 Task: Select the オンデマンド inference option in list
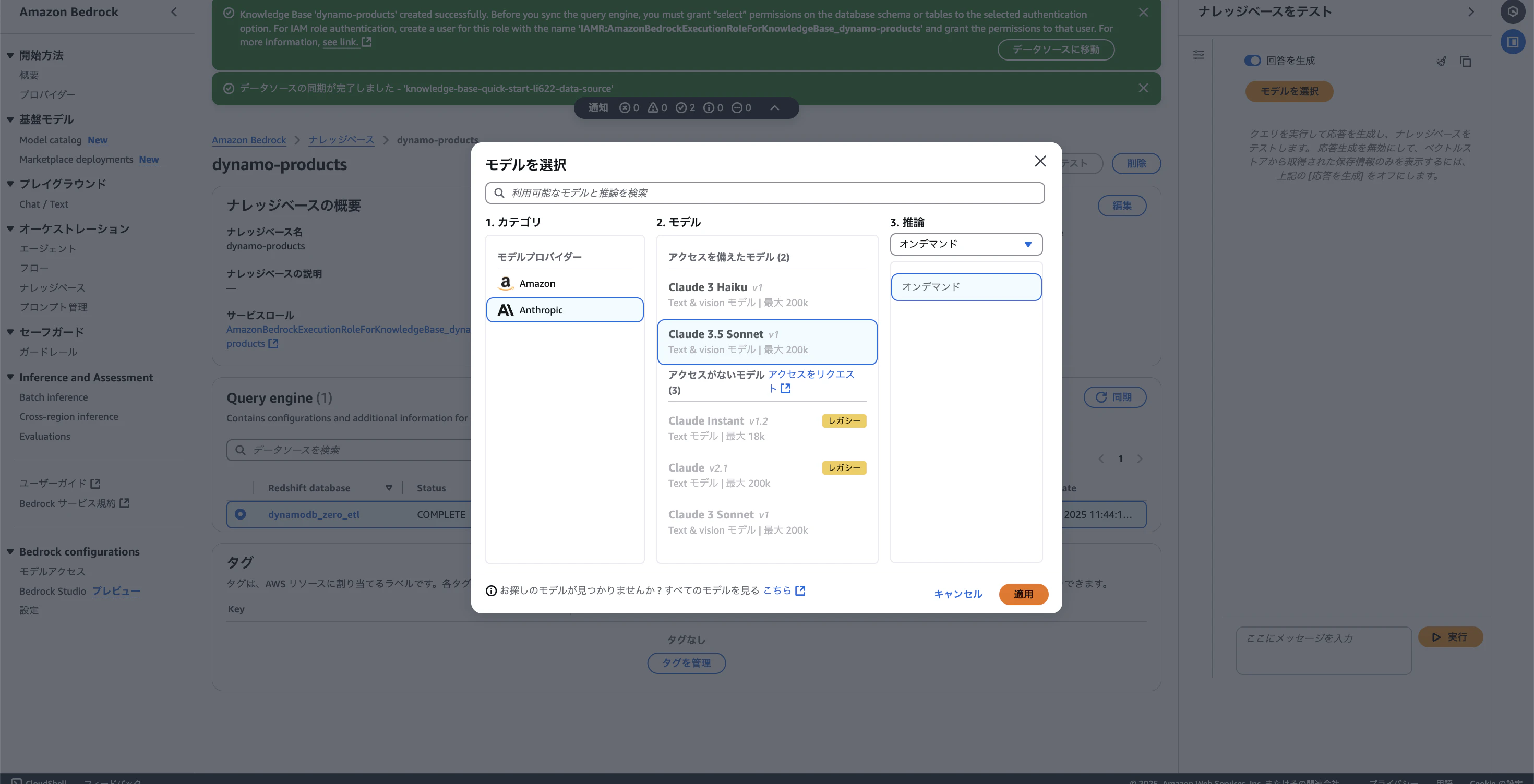pos(965,287)
